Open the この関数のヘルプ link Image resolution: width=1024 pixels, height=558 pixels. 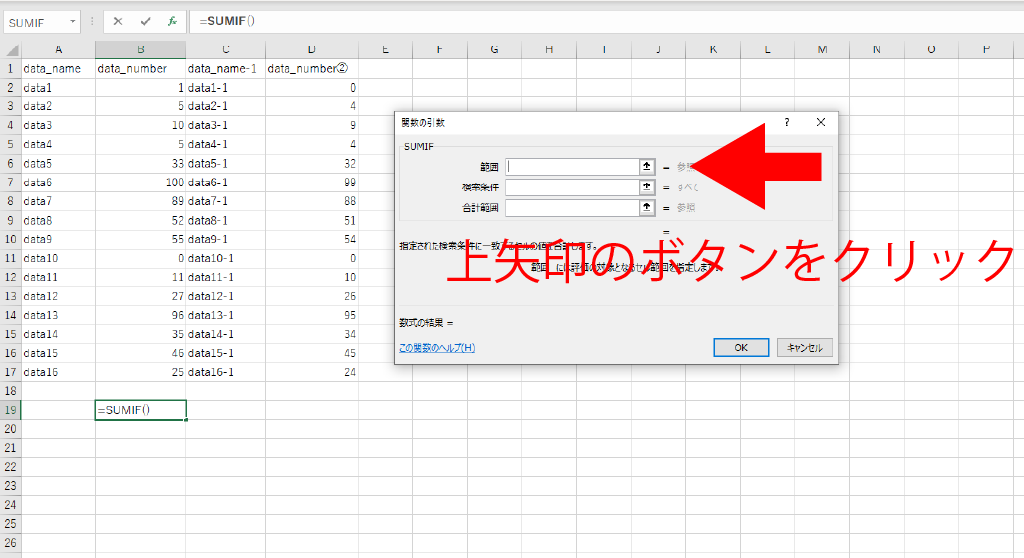tap(437, 348)
